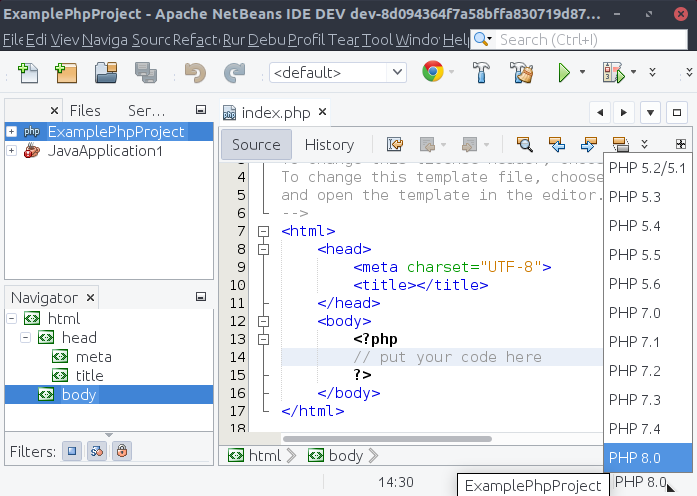Choose PHP 7.4 from version list
Image resolution: width=697 pixels, height=496 pixels.
coord(648,428)
